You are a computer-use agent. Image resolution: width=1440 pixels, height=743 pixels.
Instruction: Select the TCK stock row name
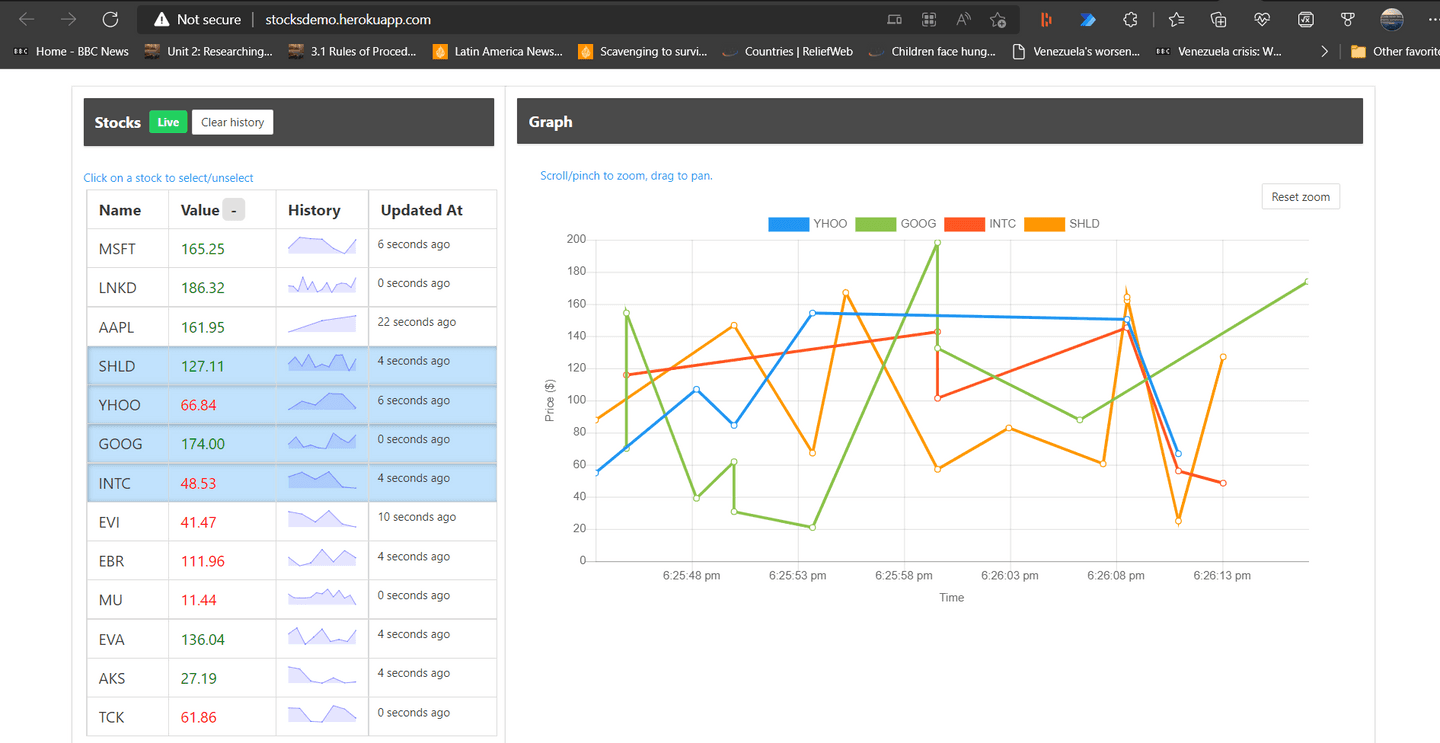coord(112,717)
